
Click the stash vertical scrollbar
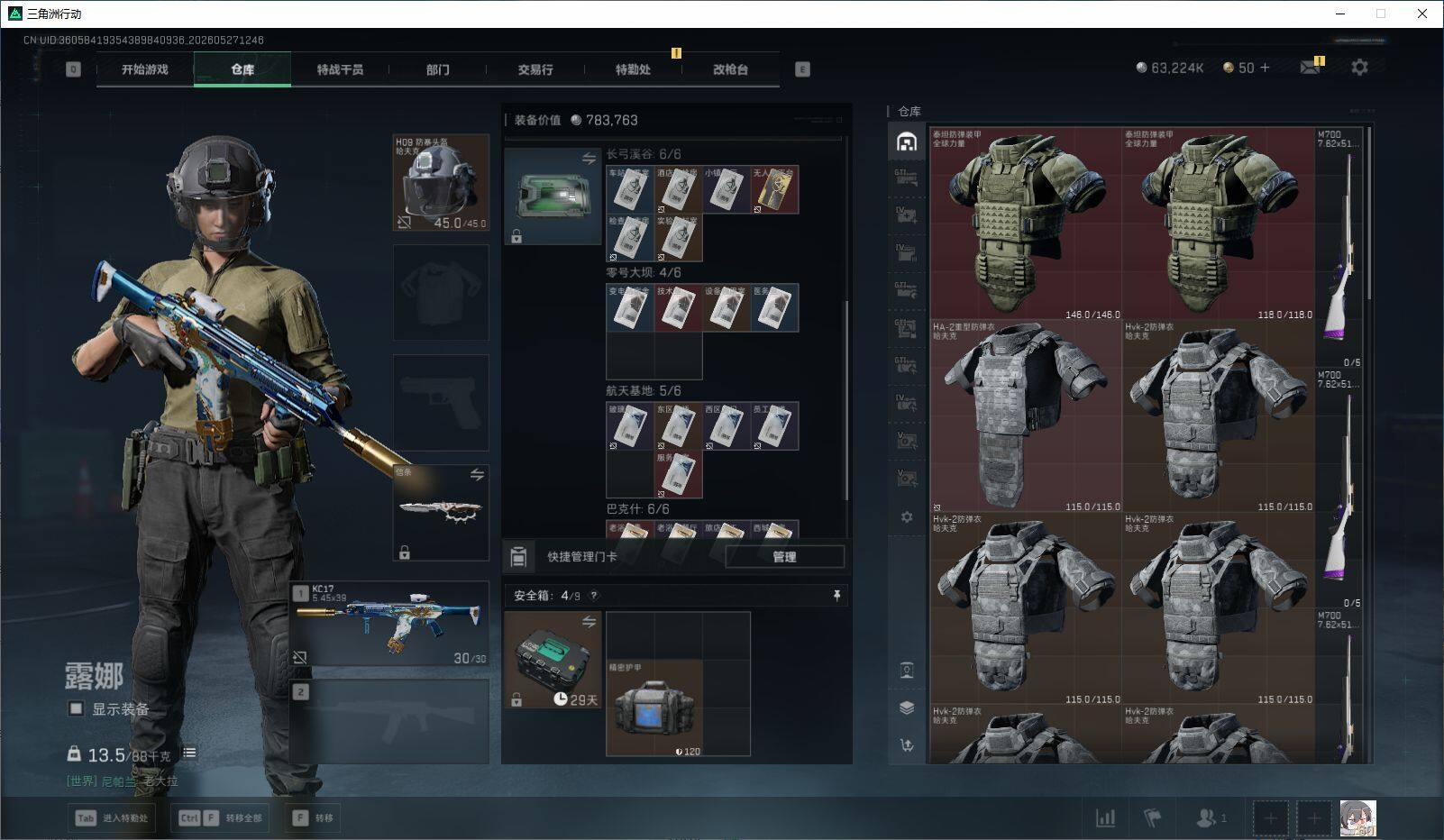(x=1369, y=214)
